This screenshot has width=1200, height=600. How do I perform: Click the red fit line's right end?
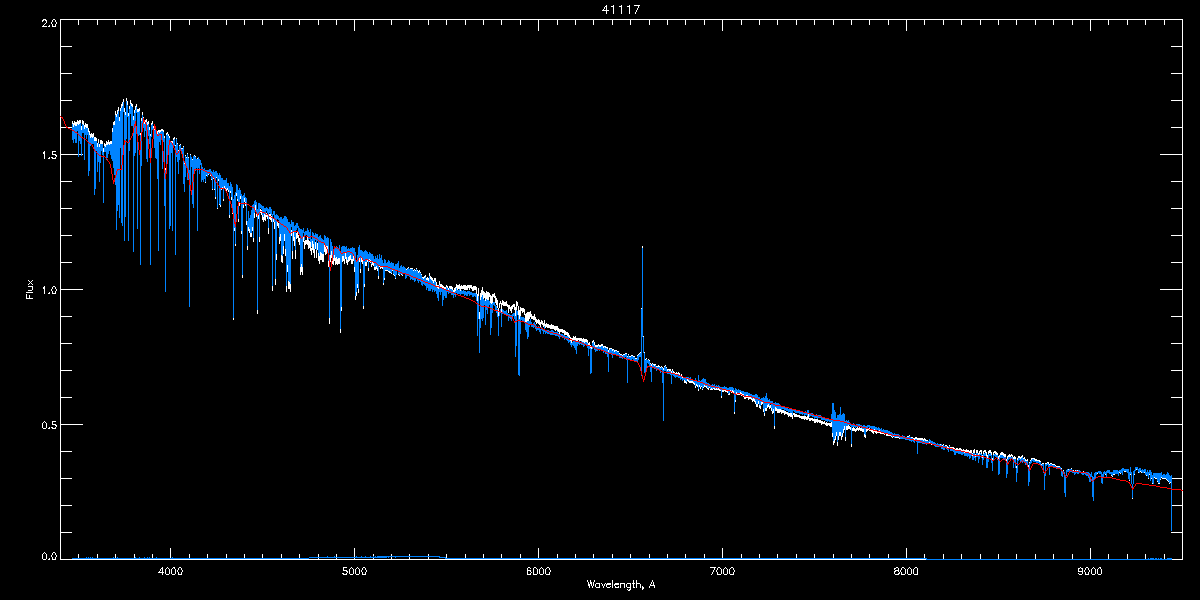1180,491
